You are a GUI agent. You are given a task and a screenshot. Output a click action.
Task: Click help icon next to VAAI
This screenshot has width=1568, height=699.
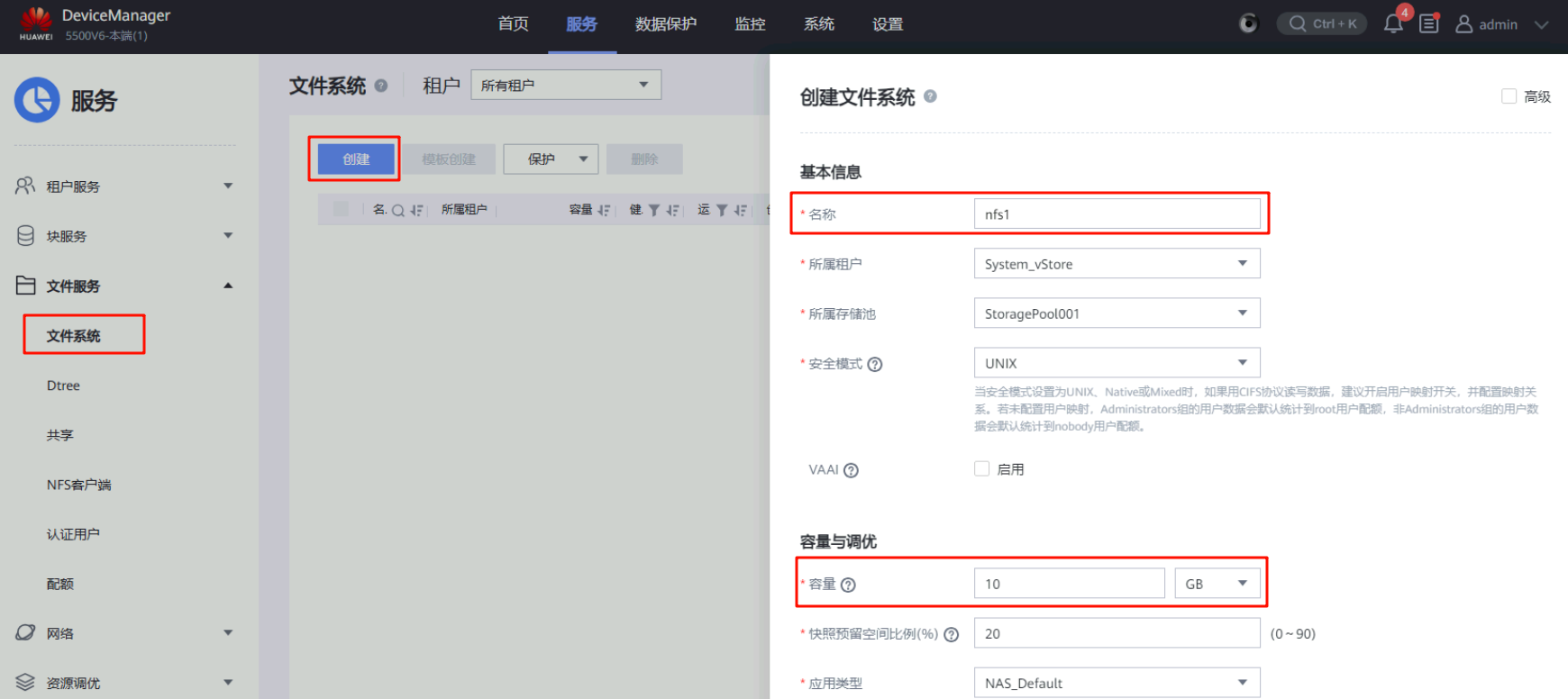point(851,470)
